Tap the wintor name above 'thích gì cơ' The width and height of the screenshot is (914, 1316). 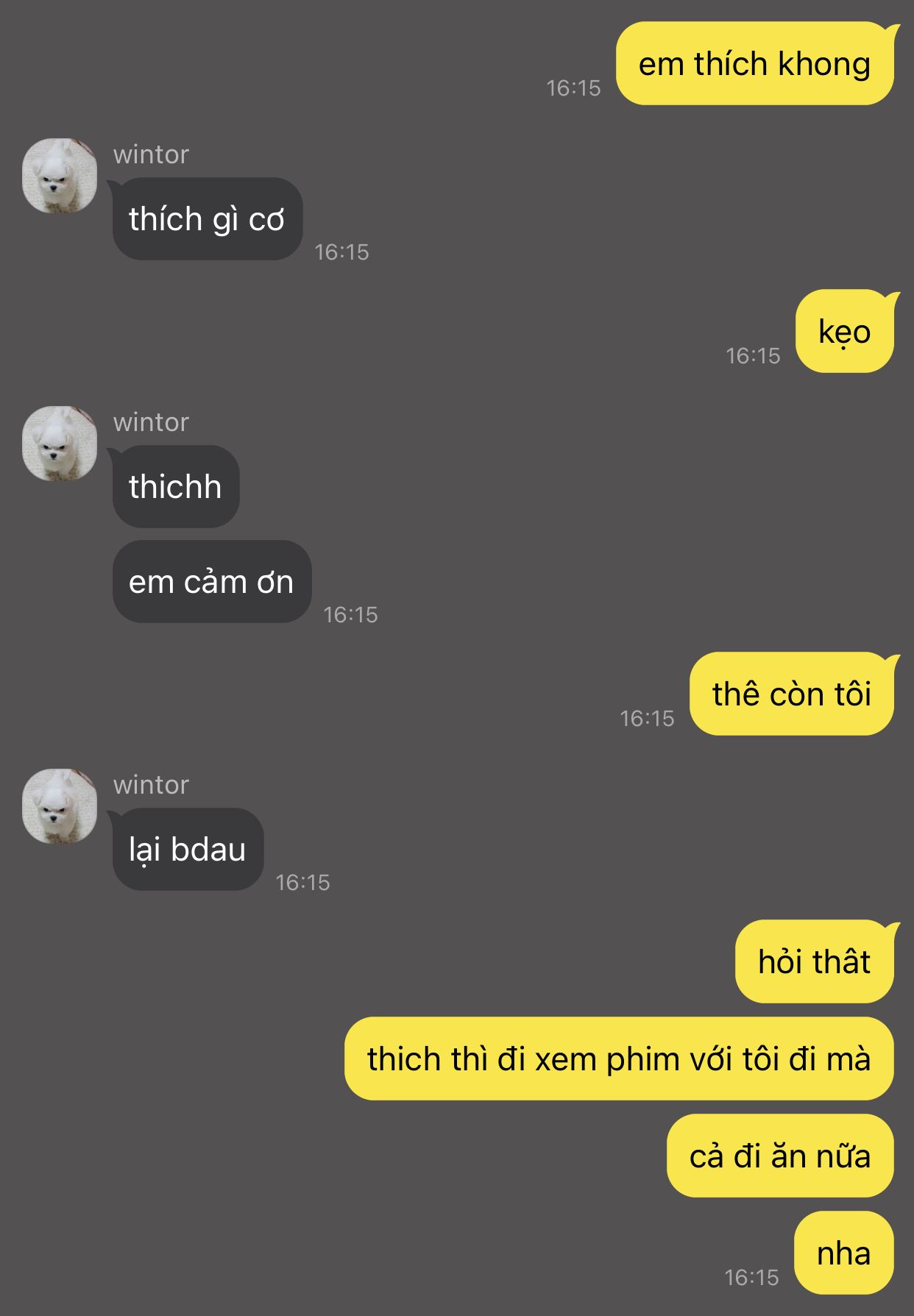pos(151,154)
